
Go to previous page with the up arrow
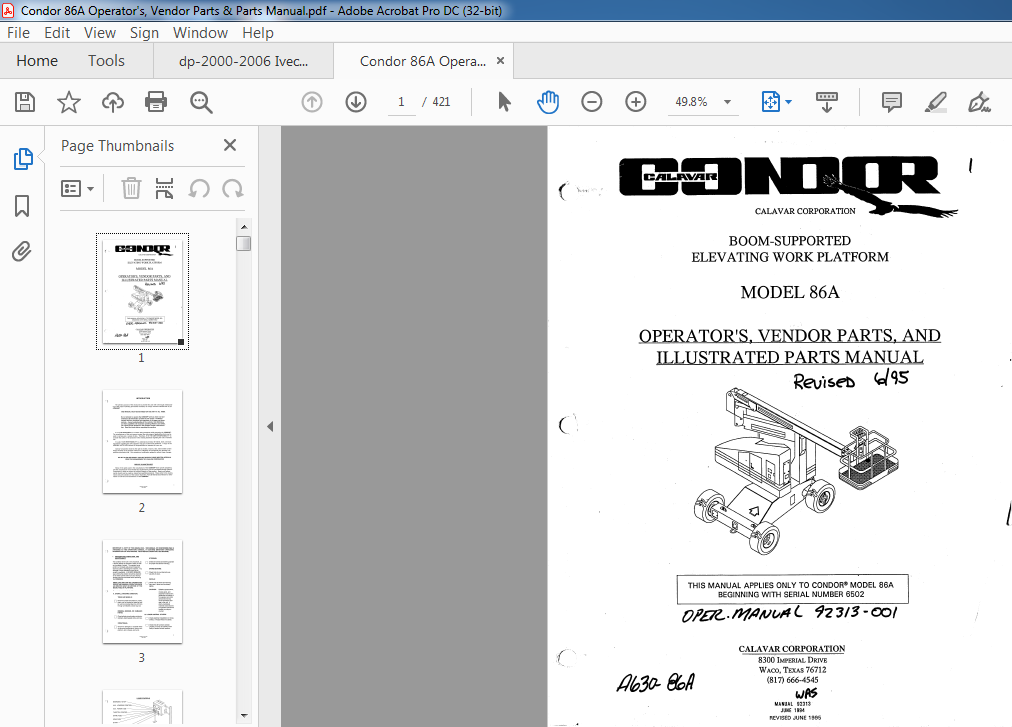(x=312, y=102)
